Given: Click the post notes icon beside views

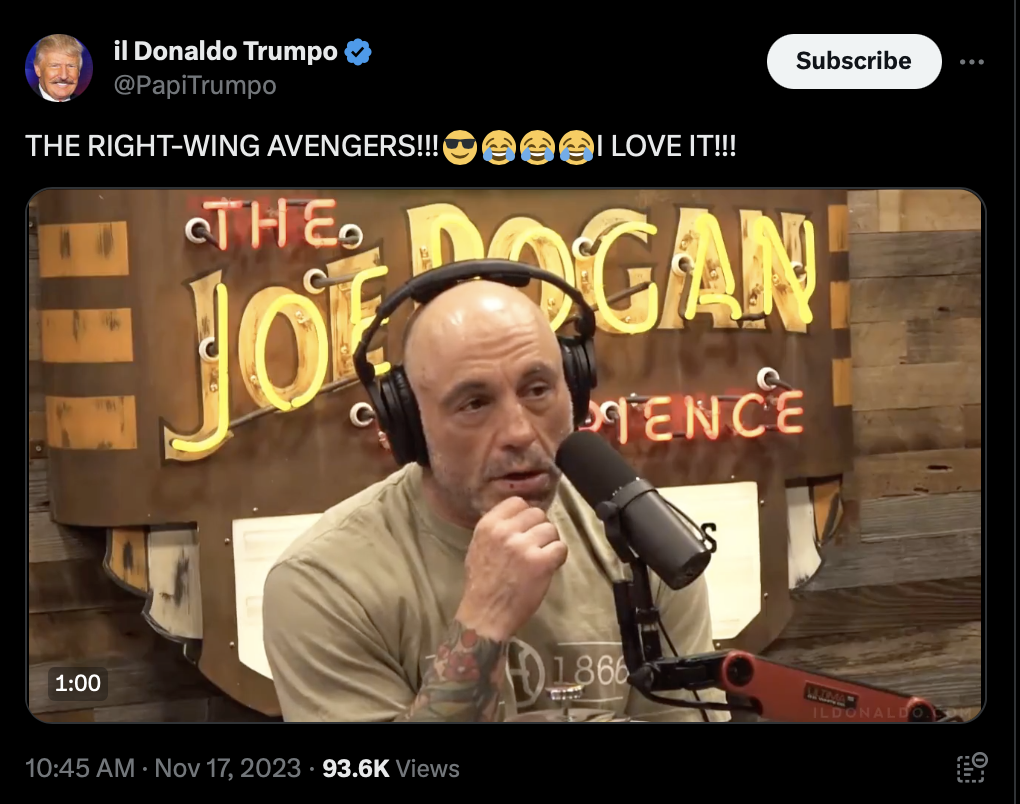Looking at the screenshot, I should point(971,768).
